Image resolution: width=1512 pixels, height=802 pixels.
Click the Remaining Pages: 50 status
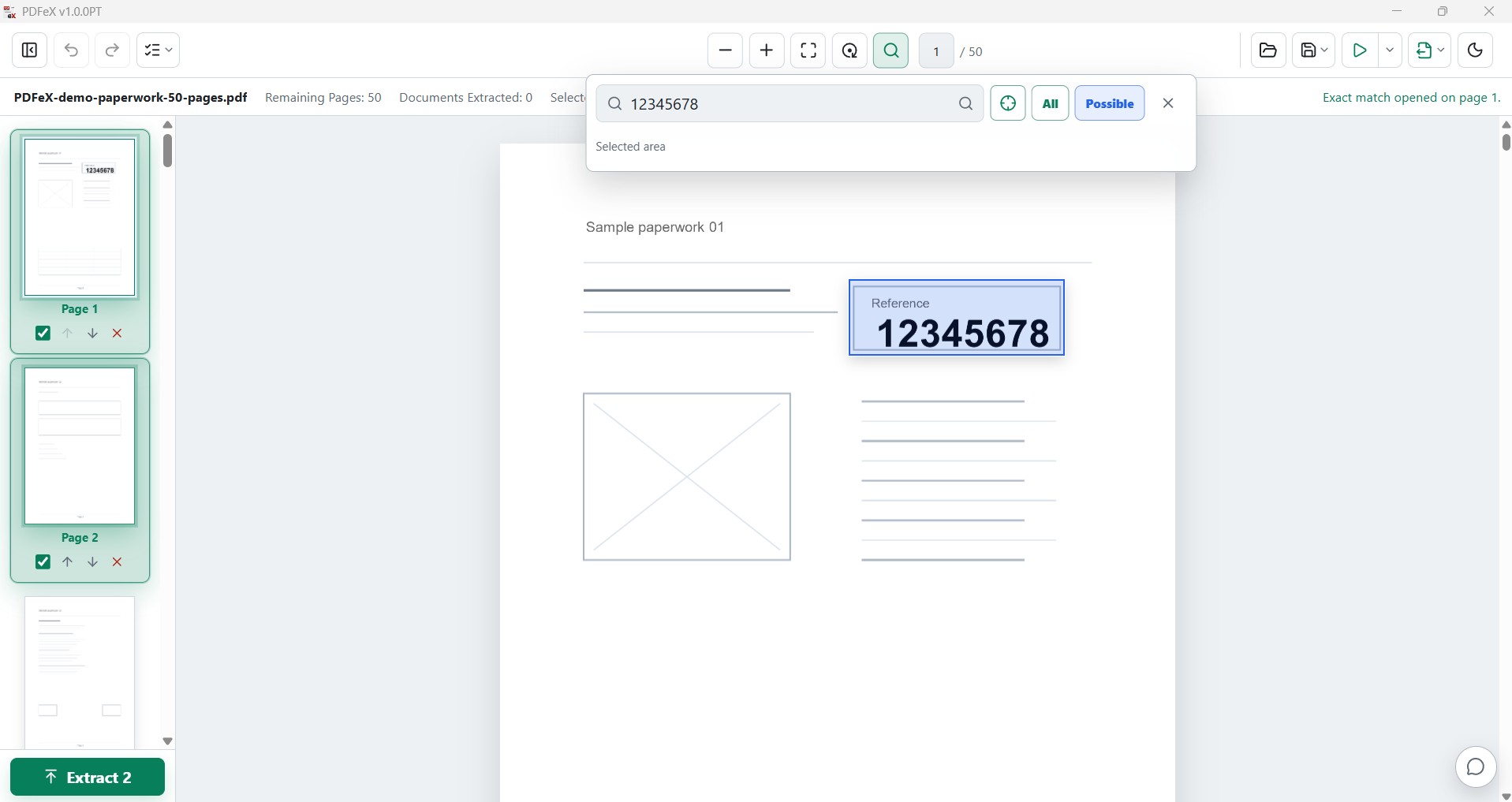pyautogui.click(x=323, y=98)
